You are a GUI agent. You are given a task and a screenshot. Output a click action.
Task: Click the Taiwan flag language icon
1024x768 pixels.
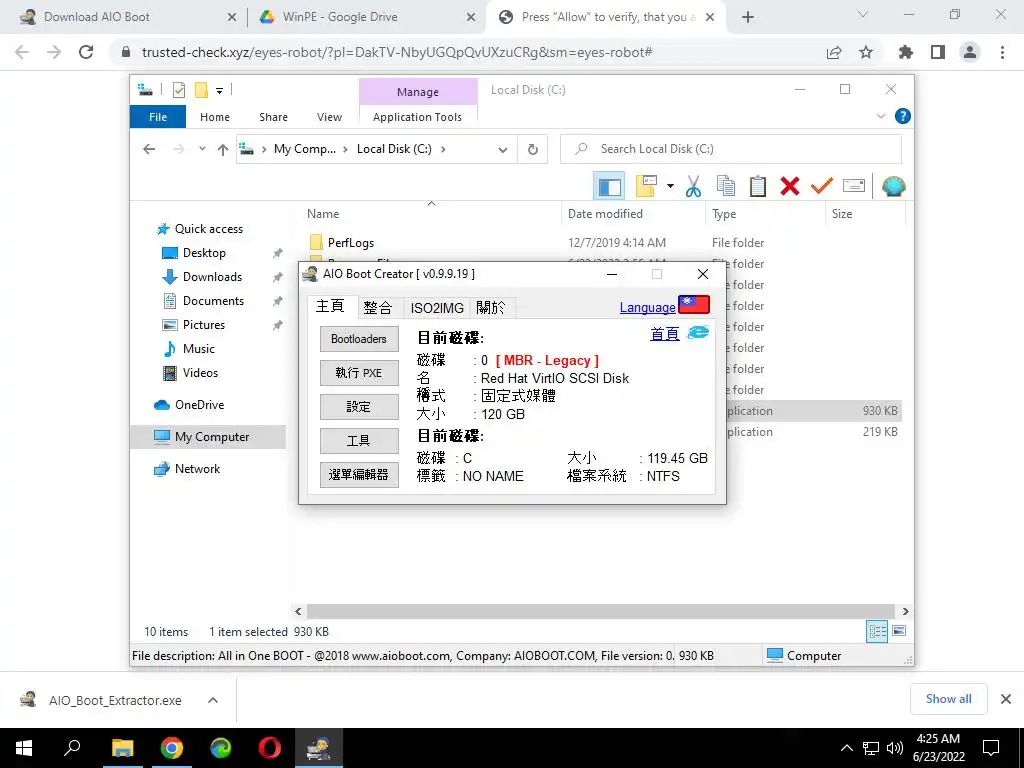click(694, 304)
